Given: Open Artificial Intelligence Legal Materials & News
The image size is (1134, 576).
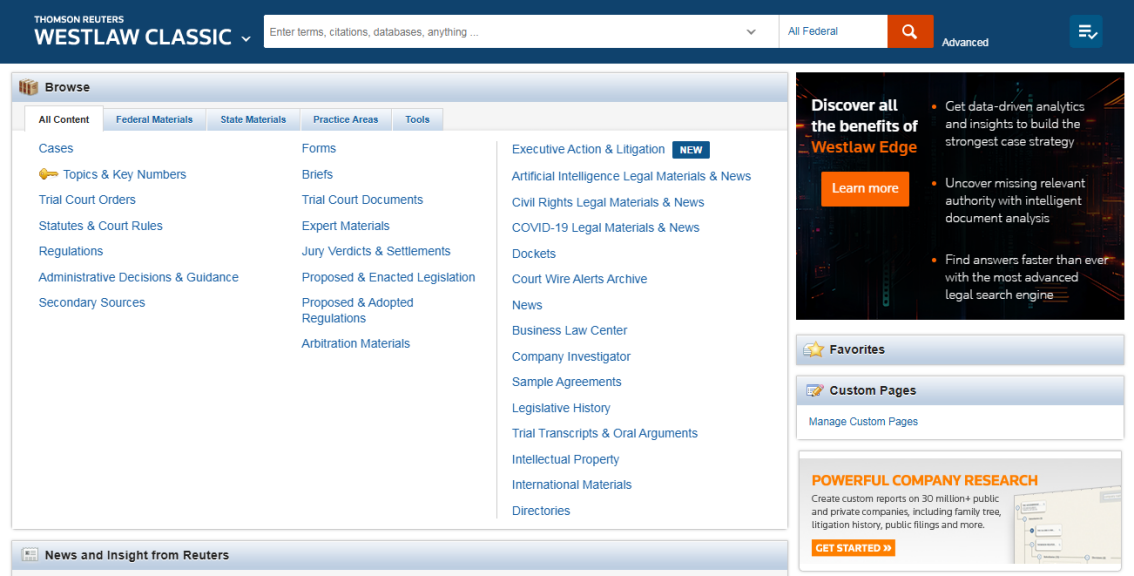Looking at the screenshot, I should (x=631, y=176).
